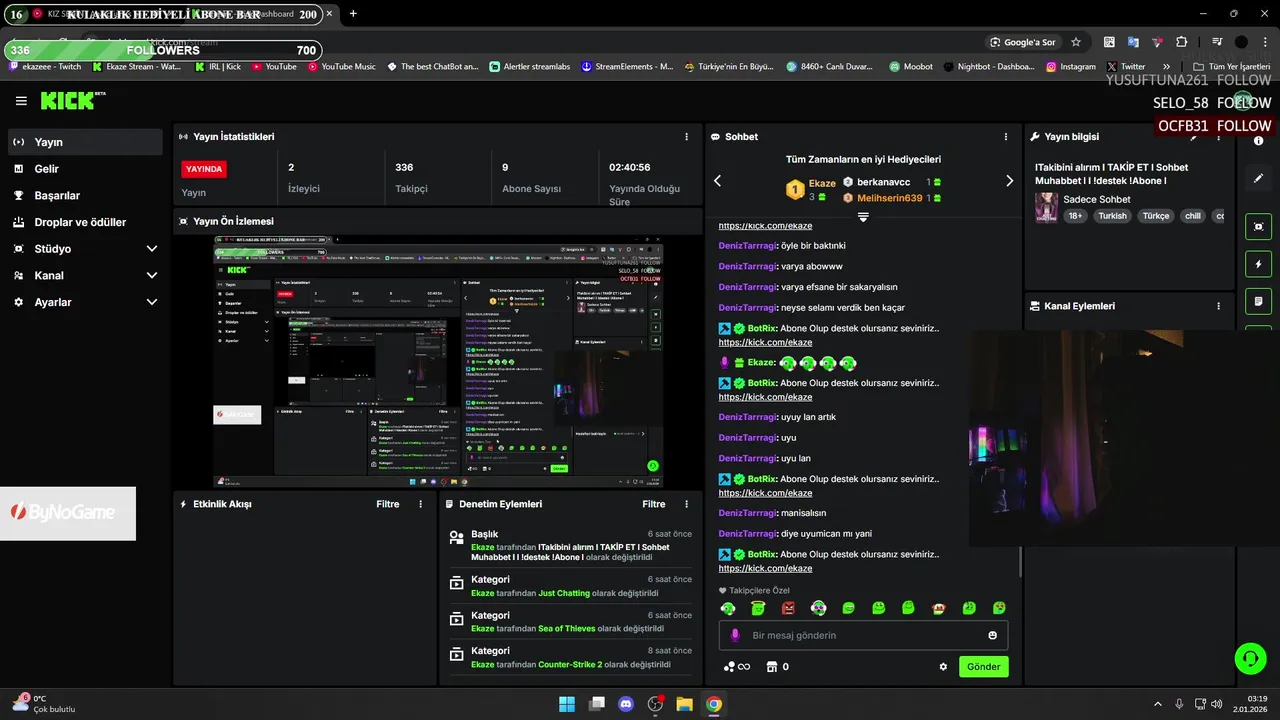The width and height of the screenshot is (1280, 720).
Task: Bookmark this page with star icon
Action: (x=1076, y=42)
